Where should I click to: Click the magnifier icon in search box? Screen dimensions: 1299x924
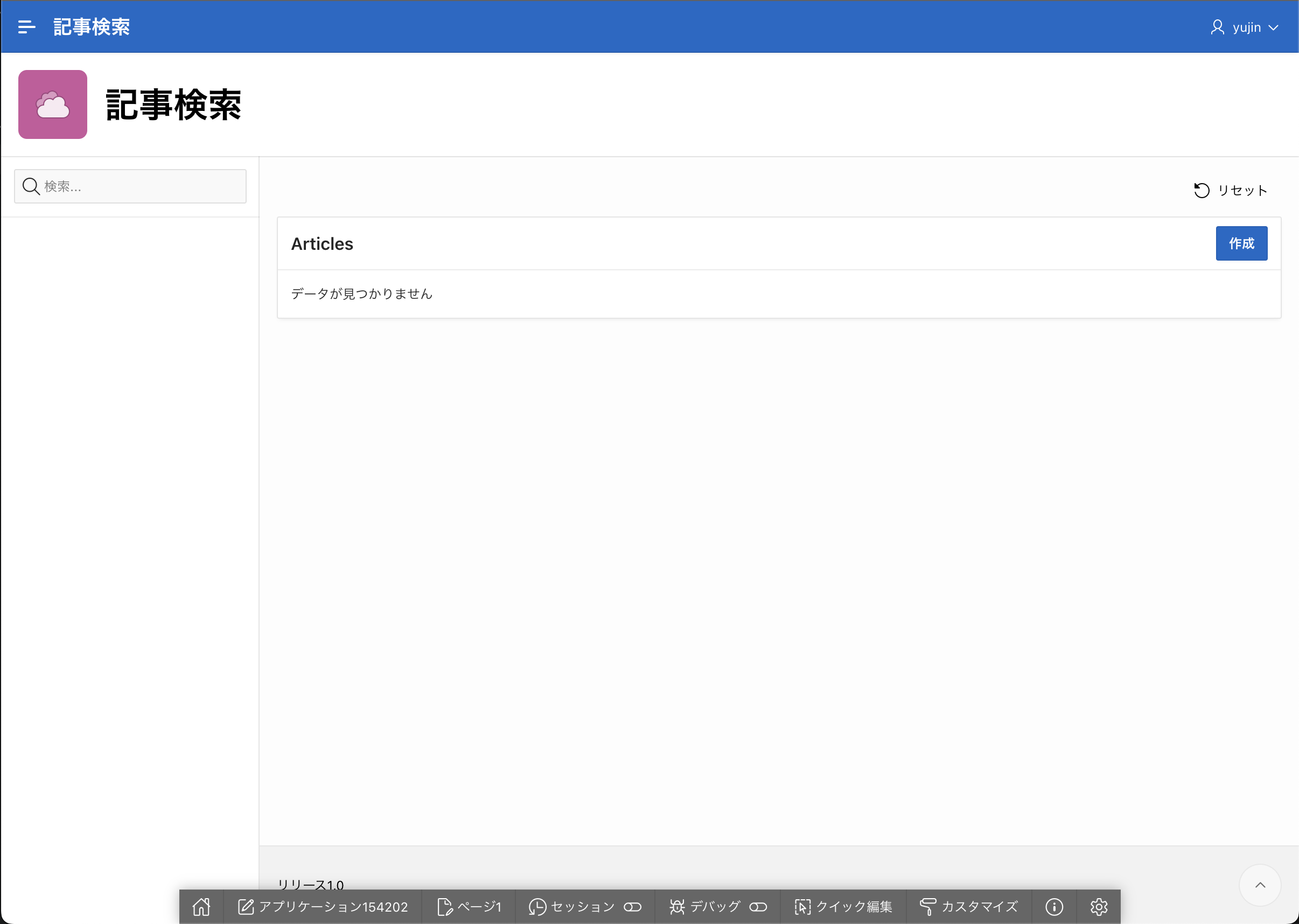tap(31, 186)
